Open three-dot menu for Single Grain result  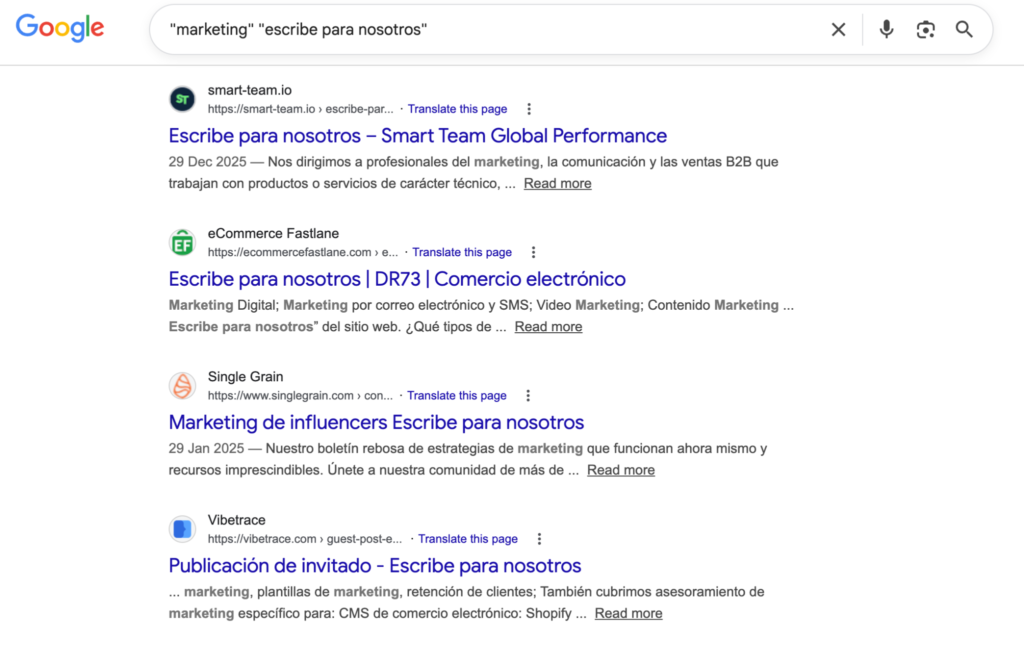pos(529,395)
